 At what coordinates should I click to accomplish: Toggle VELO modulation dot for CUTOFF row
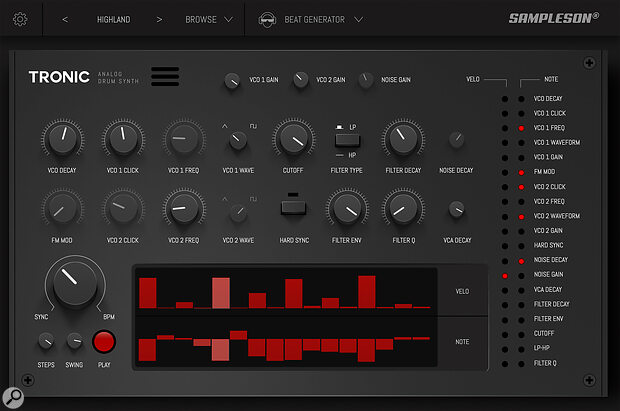coord(505,335)
